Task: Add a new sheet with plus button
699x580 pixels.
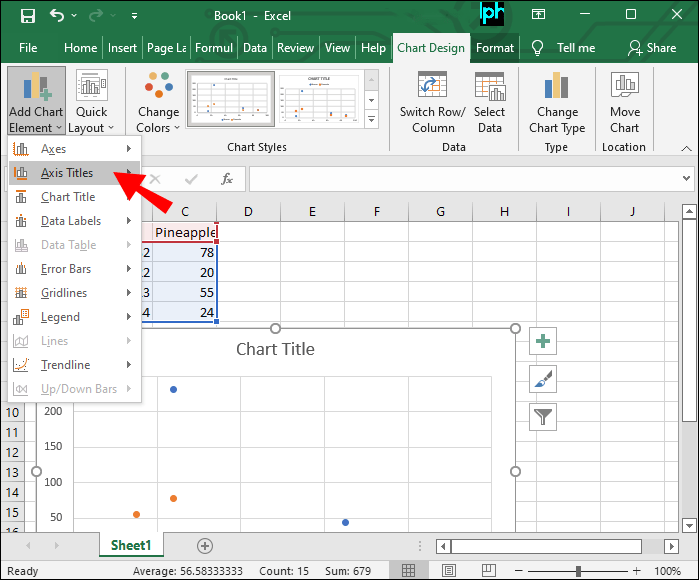Action: coord(205,545)
